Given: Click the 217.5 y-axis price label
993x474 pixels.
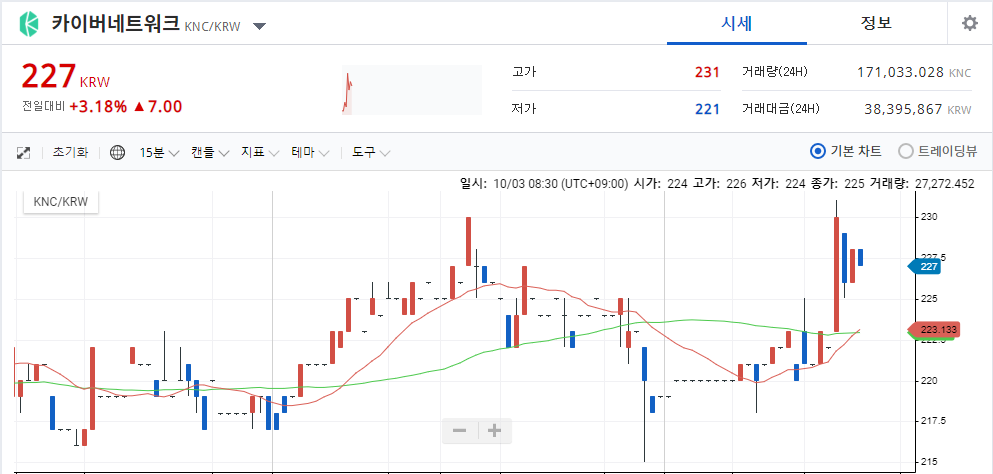Looking at the screenshot, I should tap(934, 421).
